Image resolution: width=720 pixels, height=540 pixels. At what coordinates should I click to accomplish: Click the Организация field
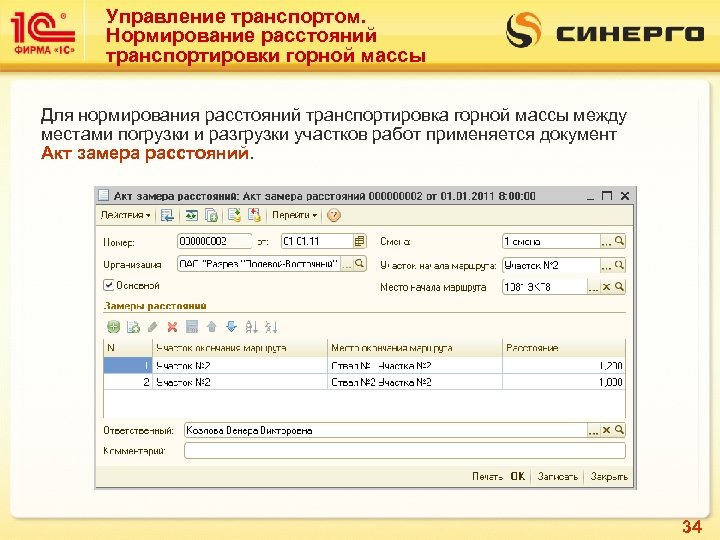pyautogui.click(x=259, y=264)
